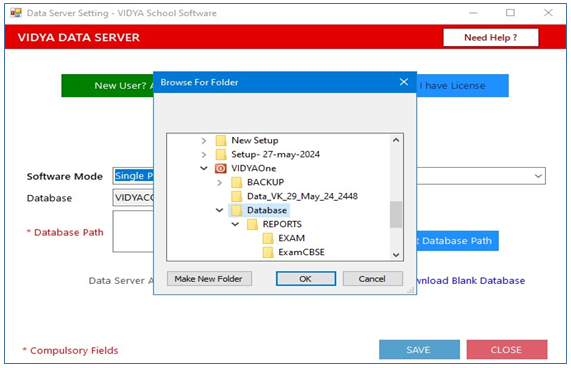The height and width of the screenshot is (368, 571).
Task: Select Setup- 27-may-2024 in folder tree
Action: tap(275, 154)
